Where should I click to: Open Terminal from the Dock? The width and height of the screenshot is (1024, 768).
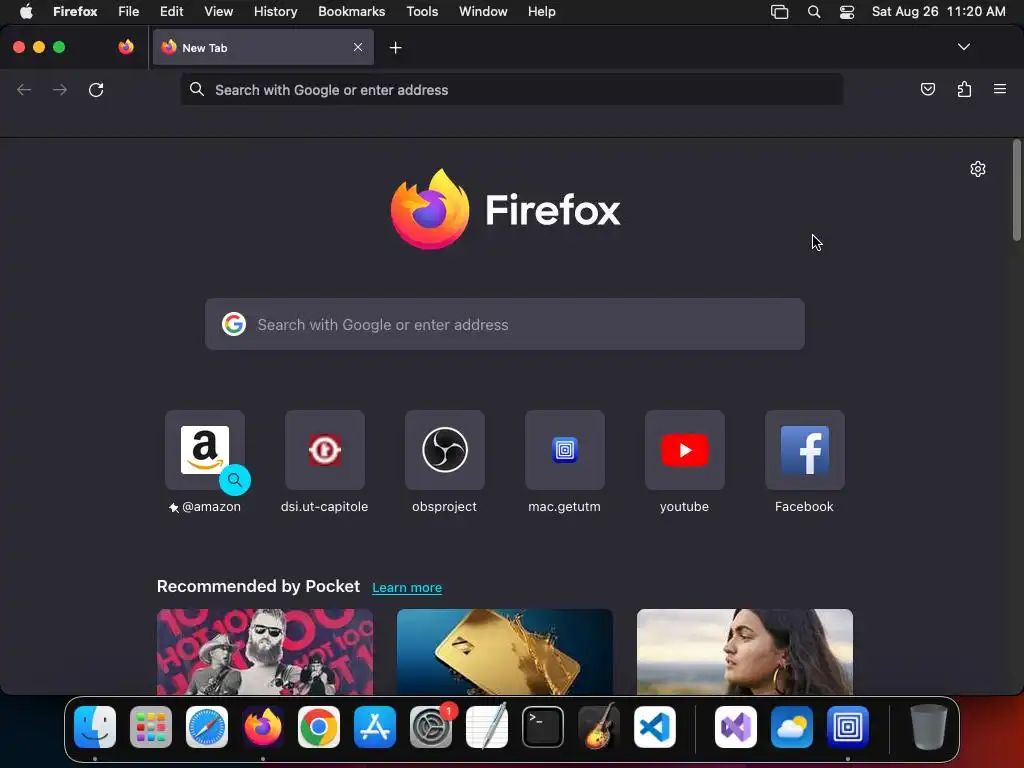pos(543,727)
